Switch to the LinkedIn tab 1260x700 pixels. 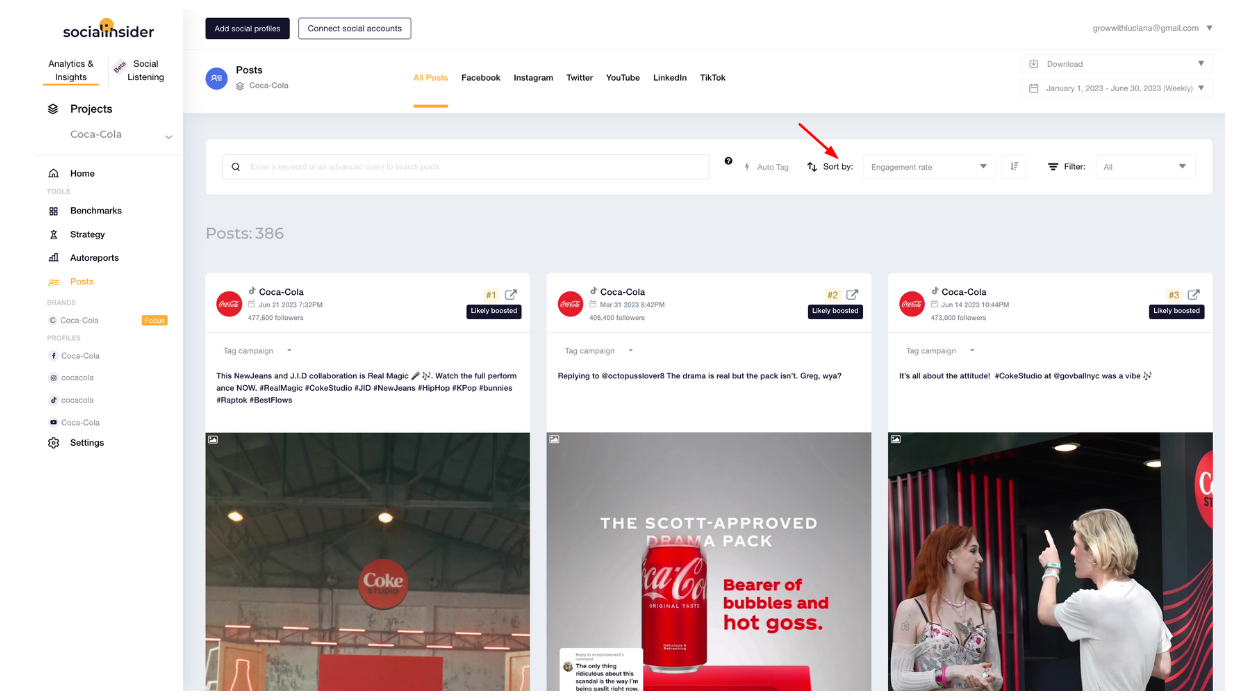pyautogui.click(x=670, y=78)
